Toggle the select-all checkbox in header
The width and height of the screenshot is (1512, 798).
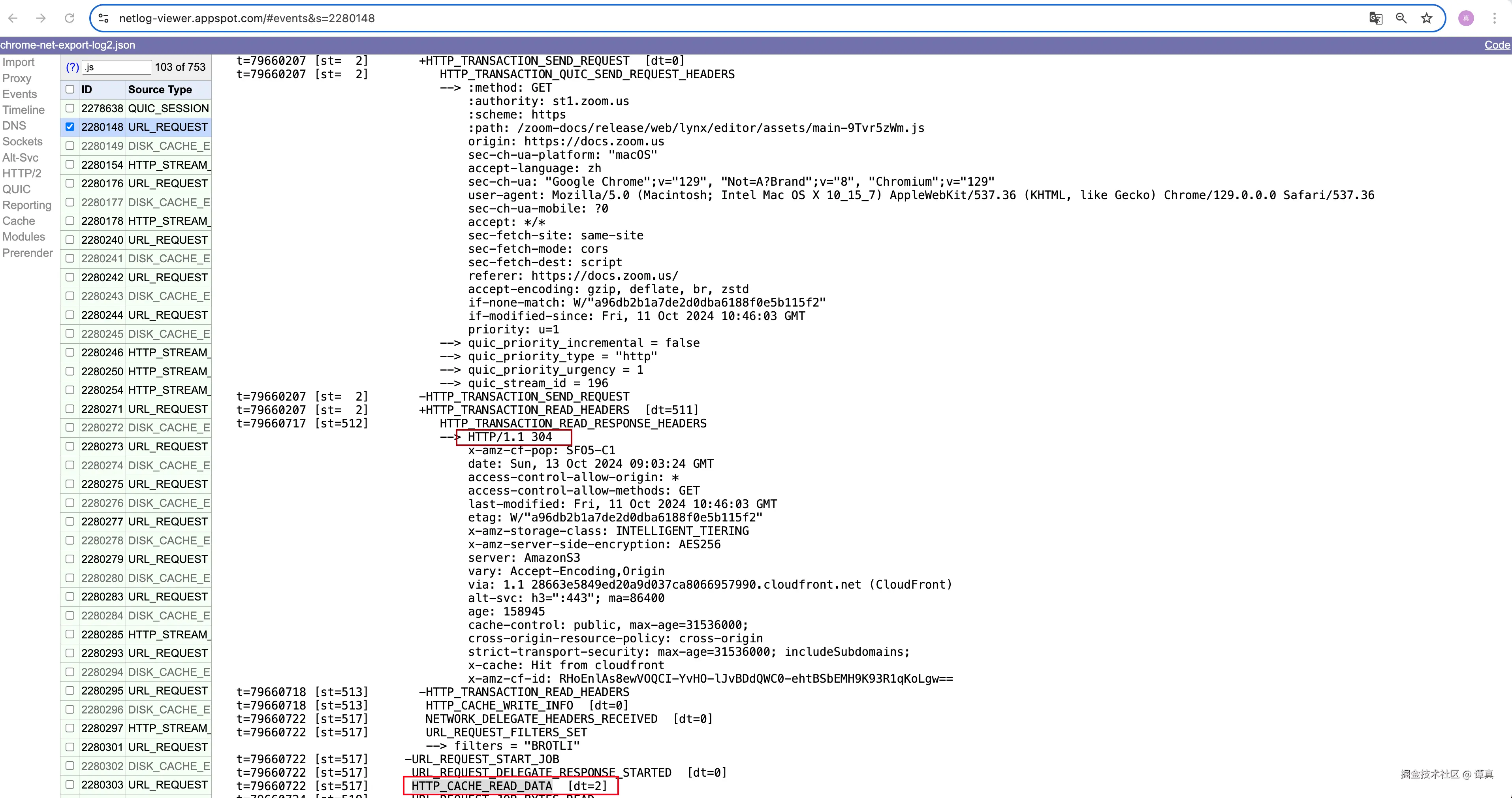[x=70, y=89]
